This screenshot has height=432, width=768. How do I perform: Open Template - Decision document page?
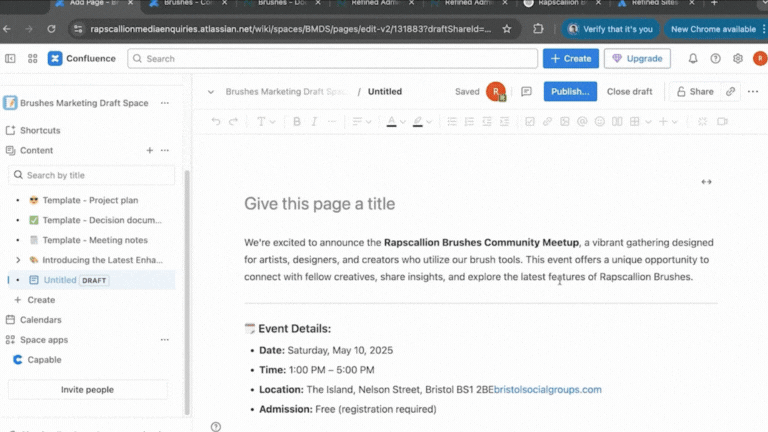click(102, 220)
